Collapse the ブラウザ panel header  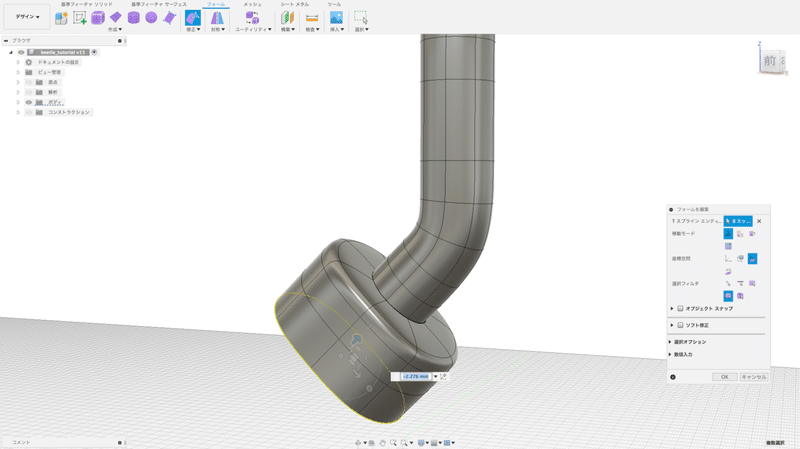click(x=6, y=41)
